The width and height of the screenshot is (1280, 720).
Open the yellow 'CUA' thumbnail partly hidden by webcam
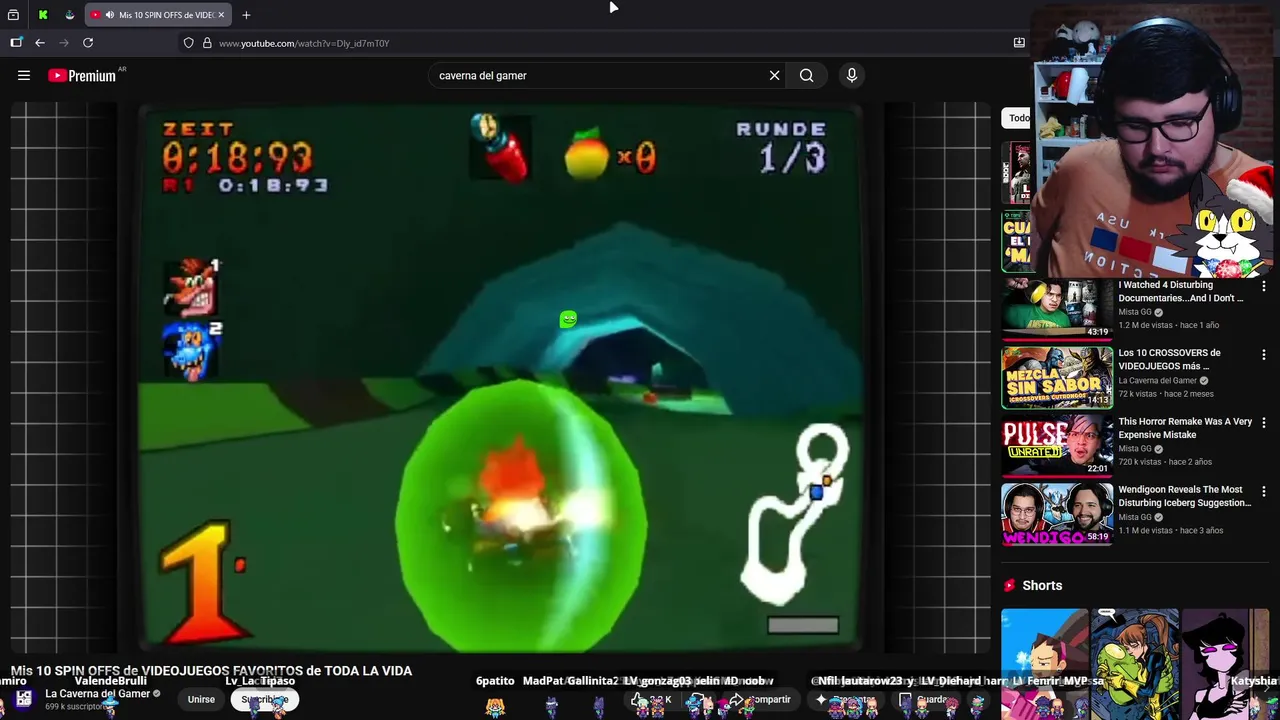pyautogui.click(x=1016, y=241)
